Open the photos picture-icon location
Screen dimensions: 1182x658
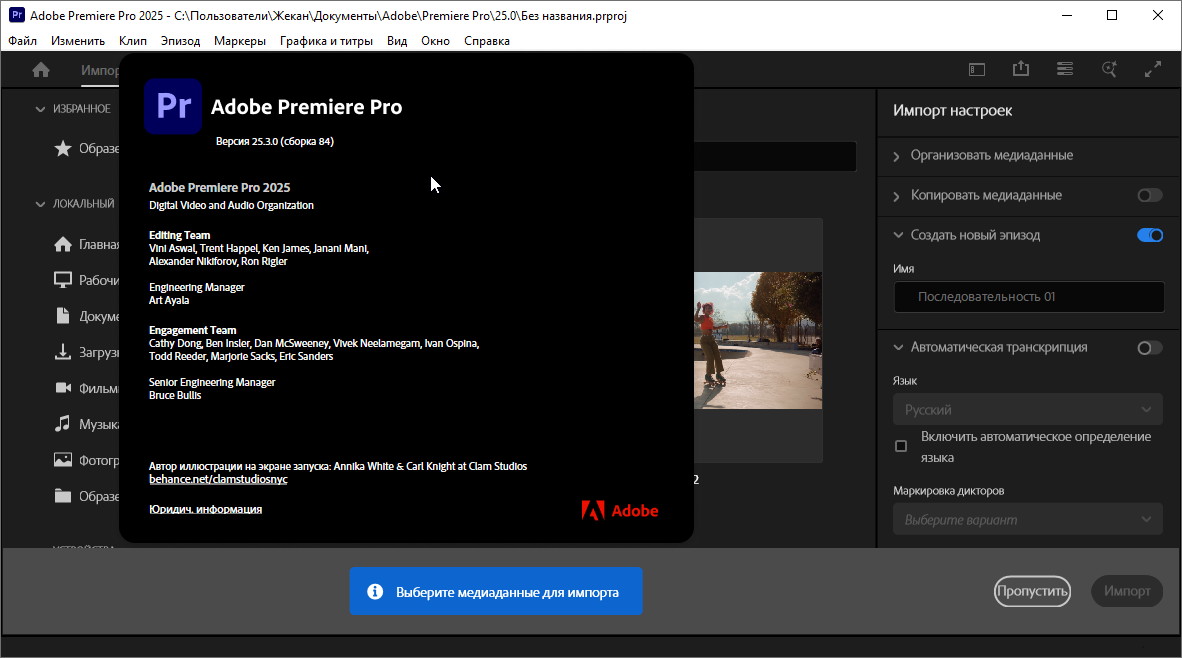(87, 460)
